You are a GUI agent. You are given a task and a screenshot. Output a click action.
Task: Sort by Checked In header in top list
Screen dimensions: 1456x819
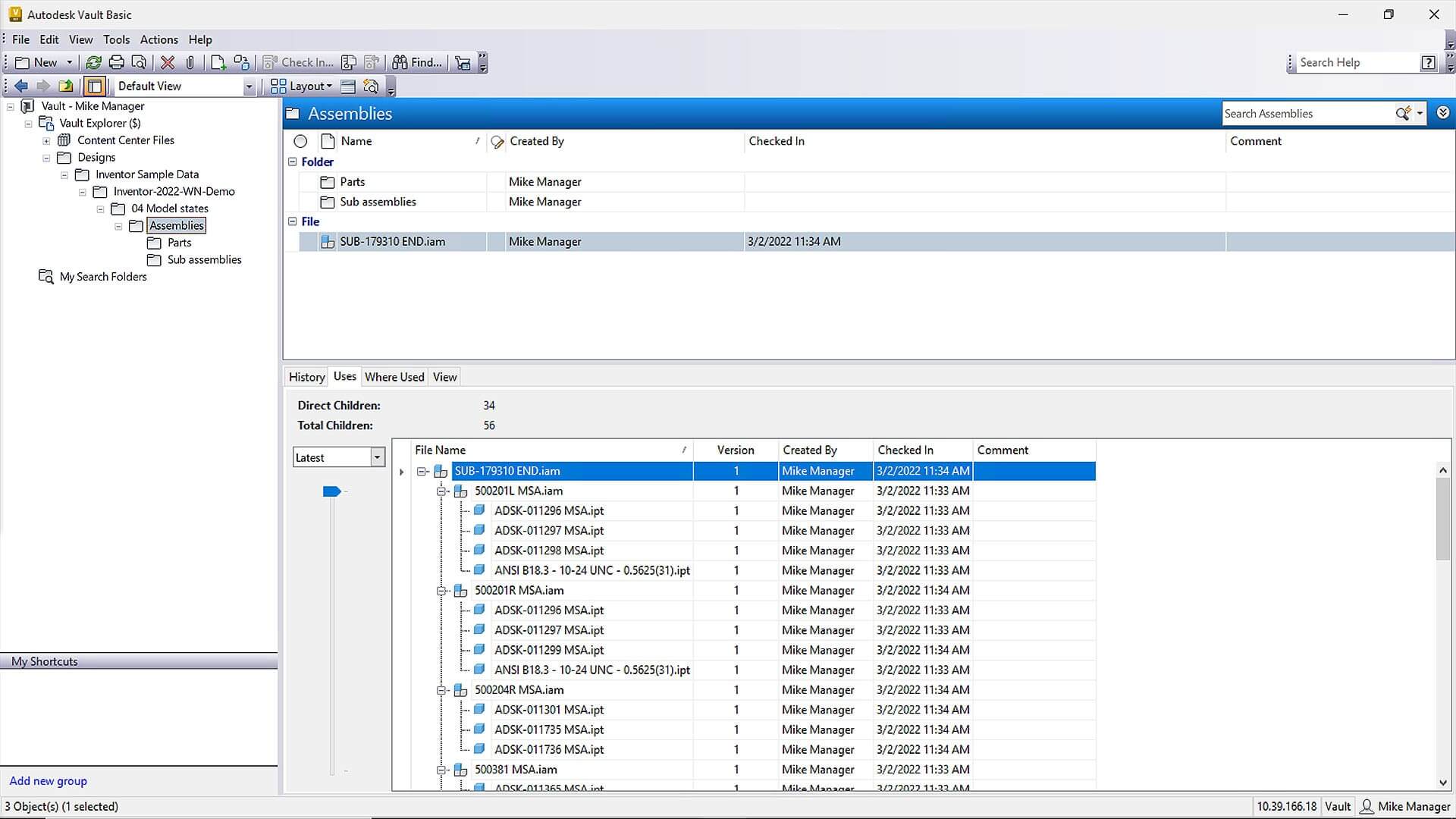click(x=984, y=141)
